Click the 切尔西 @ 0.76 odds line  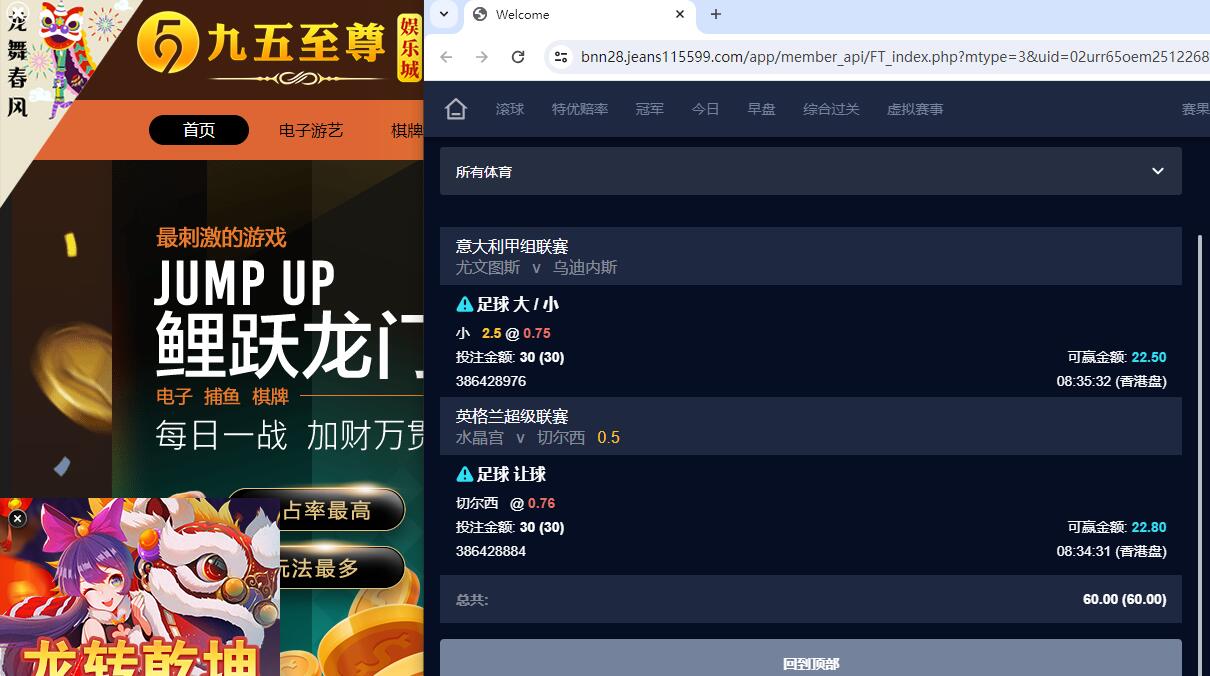[506, 503]
